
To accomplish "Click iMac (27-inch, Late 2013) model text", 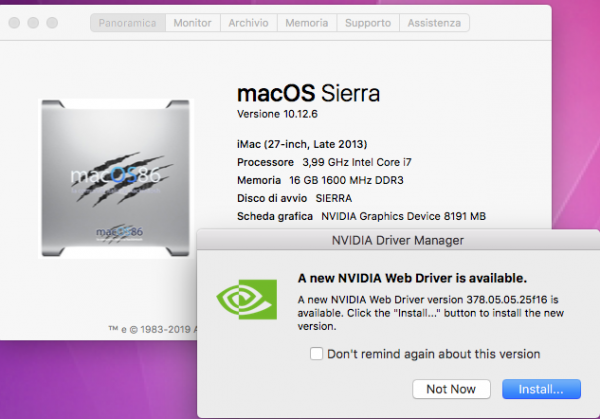I will click(302, 144).
